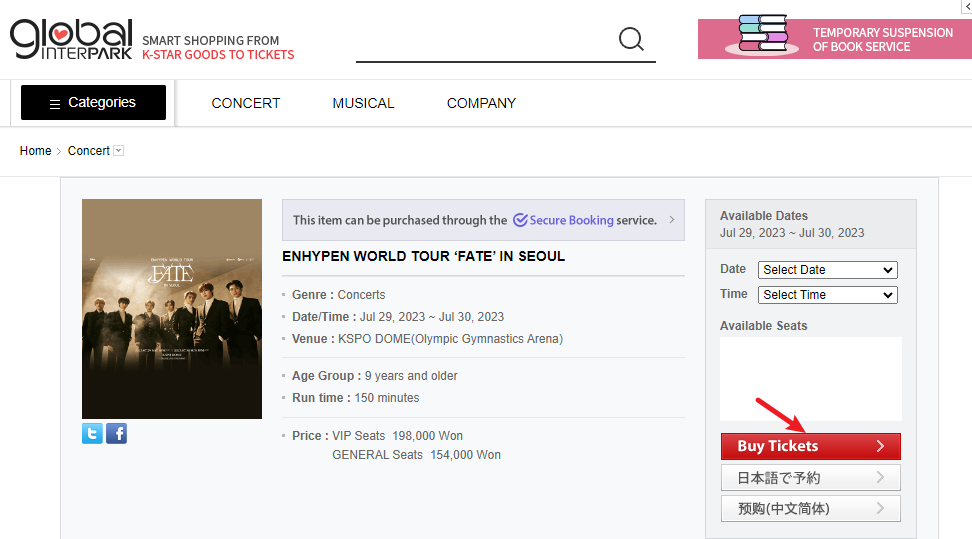Click the ENHYPEN FATE concert poster
This screenshot has width=972, height=539.
tap(172, 309)
